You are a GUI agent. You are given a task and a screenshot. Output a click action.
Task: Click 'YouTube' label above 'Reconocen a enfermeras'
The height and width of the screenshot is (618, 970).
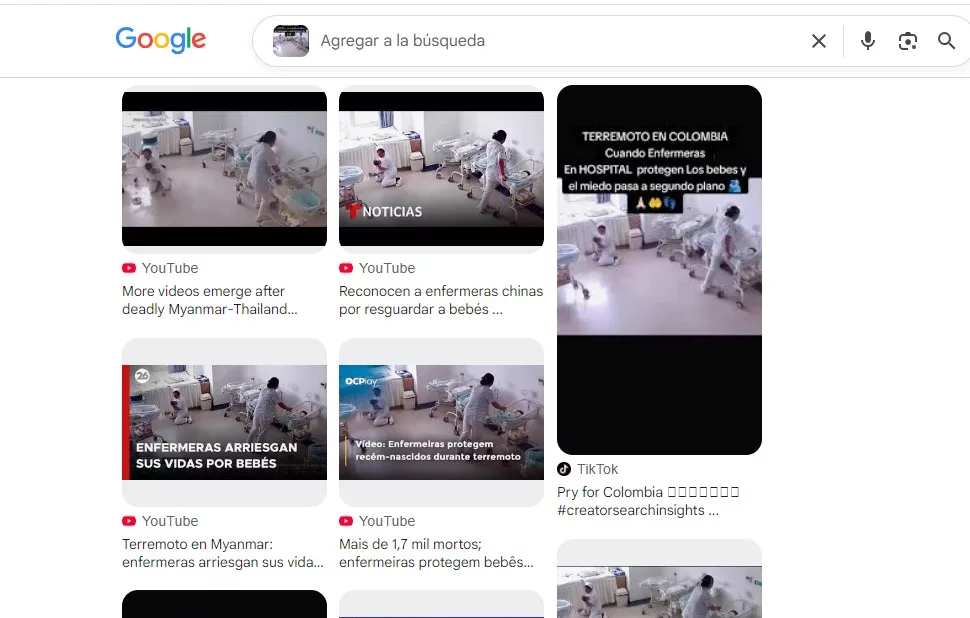(387, 268)
